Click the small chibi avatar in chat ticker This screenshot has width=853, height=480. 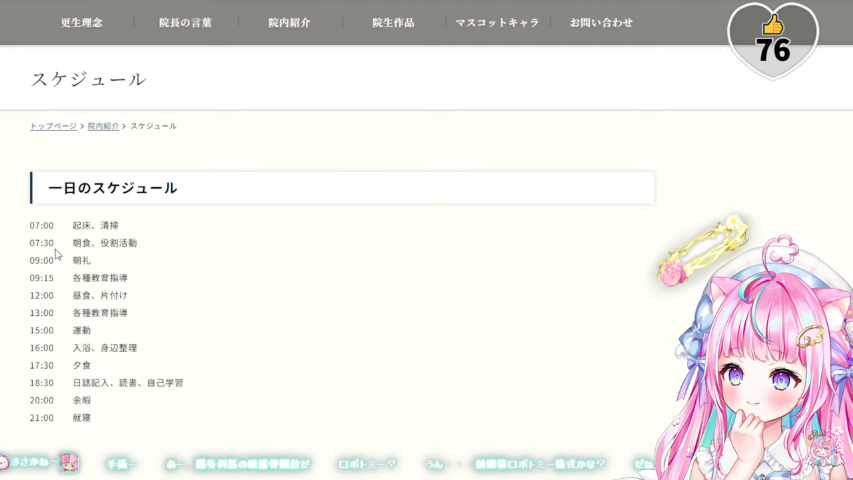point(69,463)
